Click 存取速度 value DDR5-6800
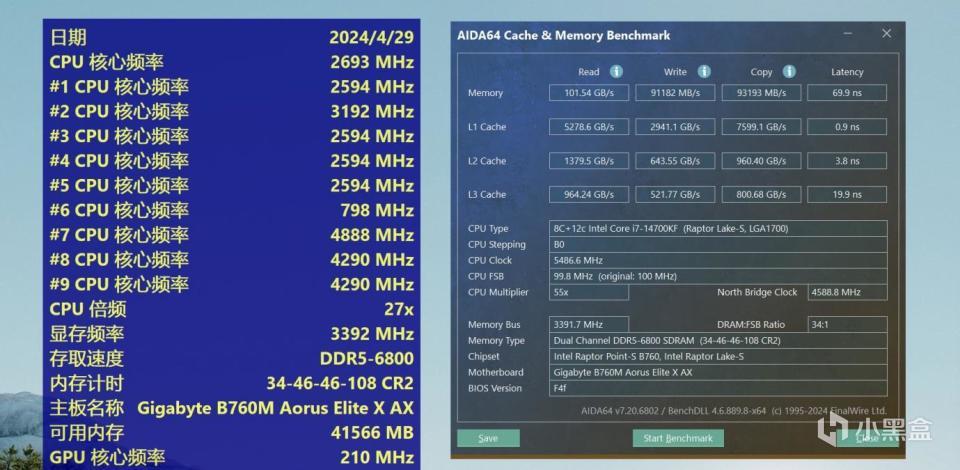 (x=367, y=359)
